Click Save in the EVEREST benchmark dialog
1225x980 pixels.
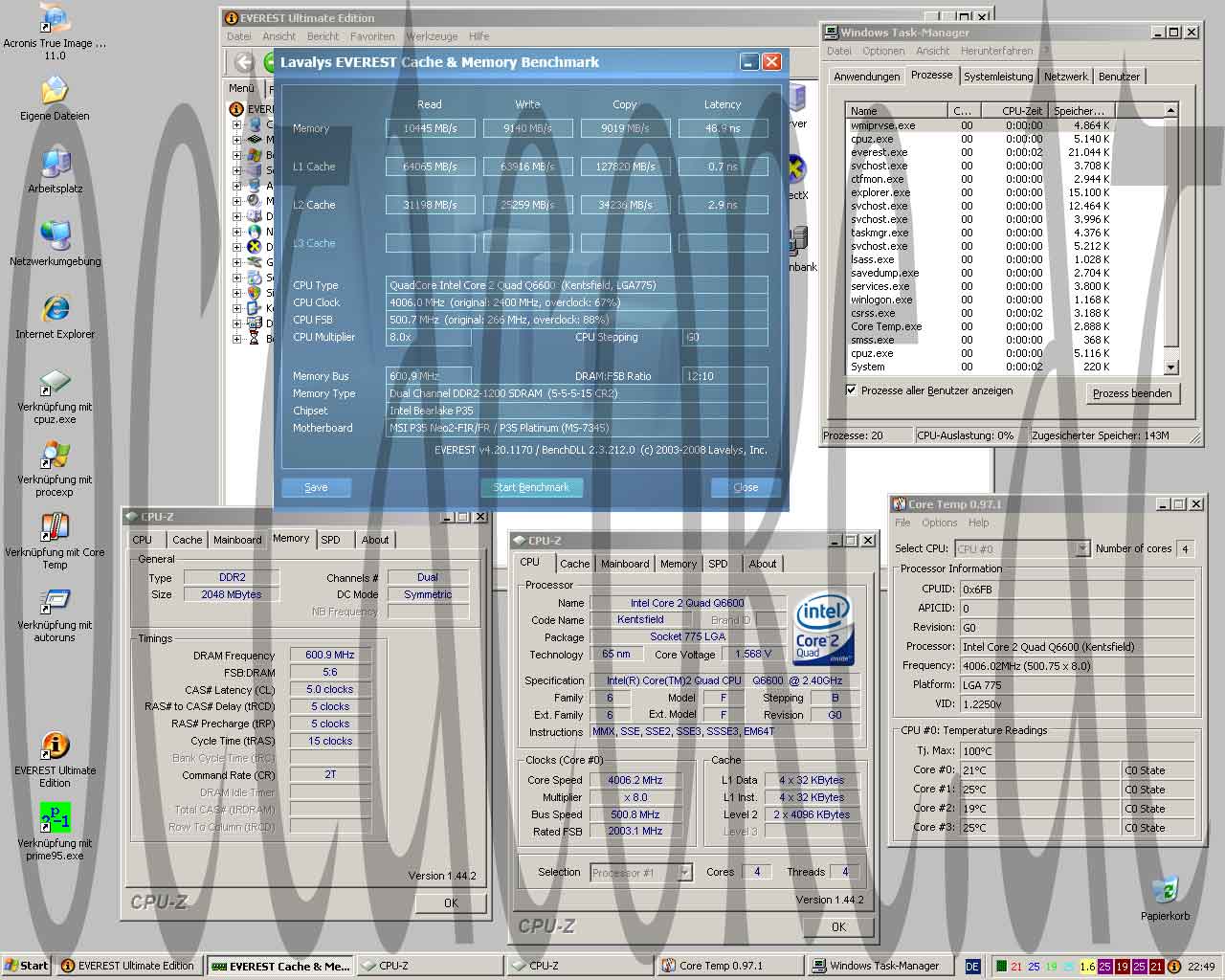point(316,487)
